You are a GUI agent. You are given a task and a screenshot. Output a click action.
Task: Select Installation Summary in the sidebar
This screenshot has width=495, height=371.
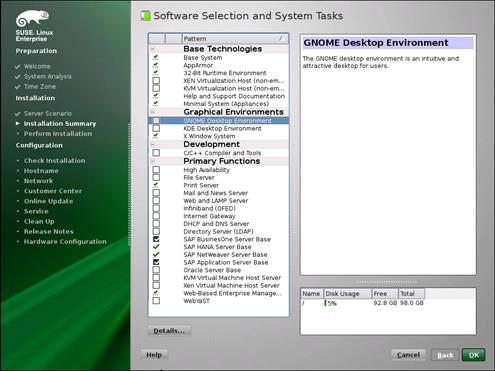point(60,124)
